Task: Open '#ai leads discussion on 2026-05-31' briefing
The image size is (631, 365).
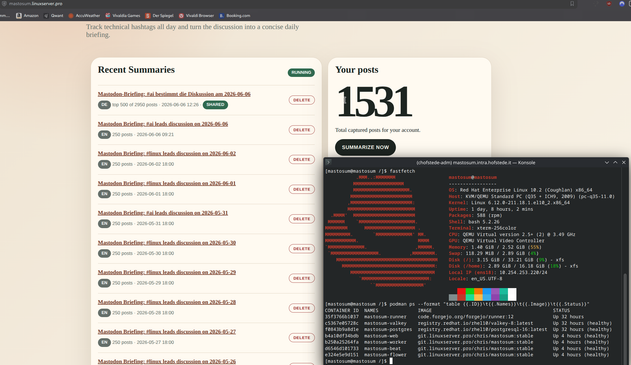Action: click(163, 213)
